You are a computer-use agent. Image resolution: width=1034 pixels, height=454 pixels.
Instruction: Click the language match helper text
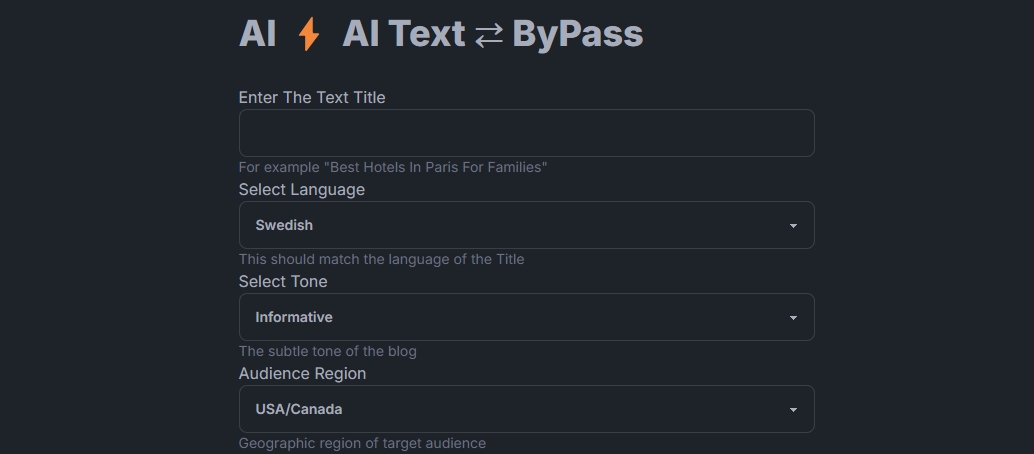pyautogui.click(x=381, y=259)
